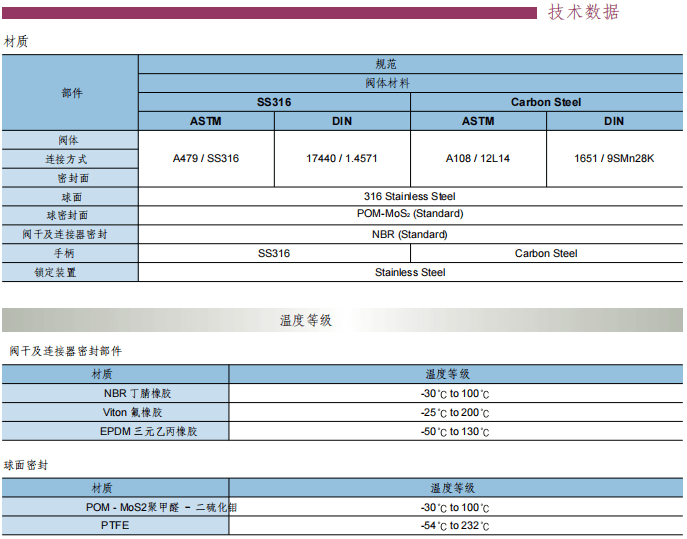
Task: Select the 1651 / 9SMn28K cell
Action: point(614,158)
